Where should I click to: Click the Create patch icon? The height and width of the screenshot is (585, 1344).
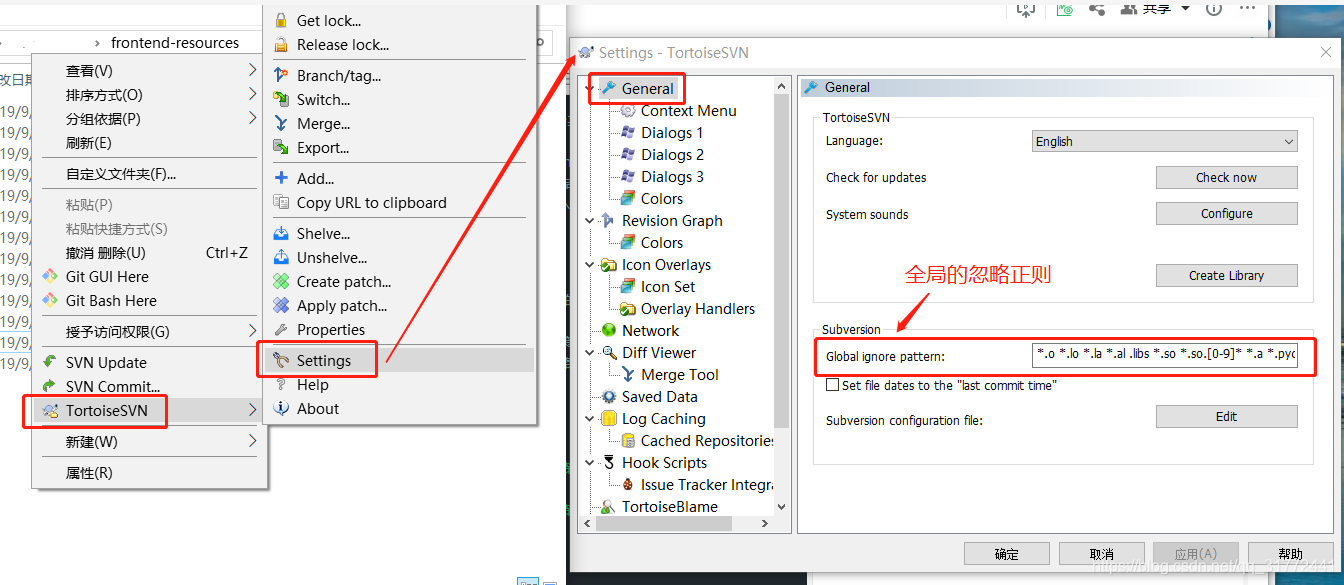tap(281, 282)
